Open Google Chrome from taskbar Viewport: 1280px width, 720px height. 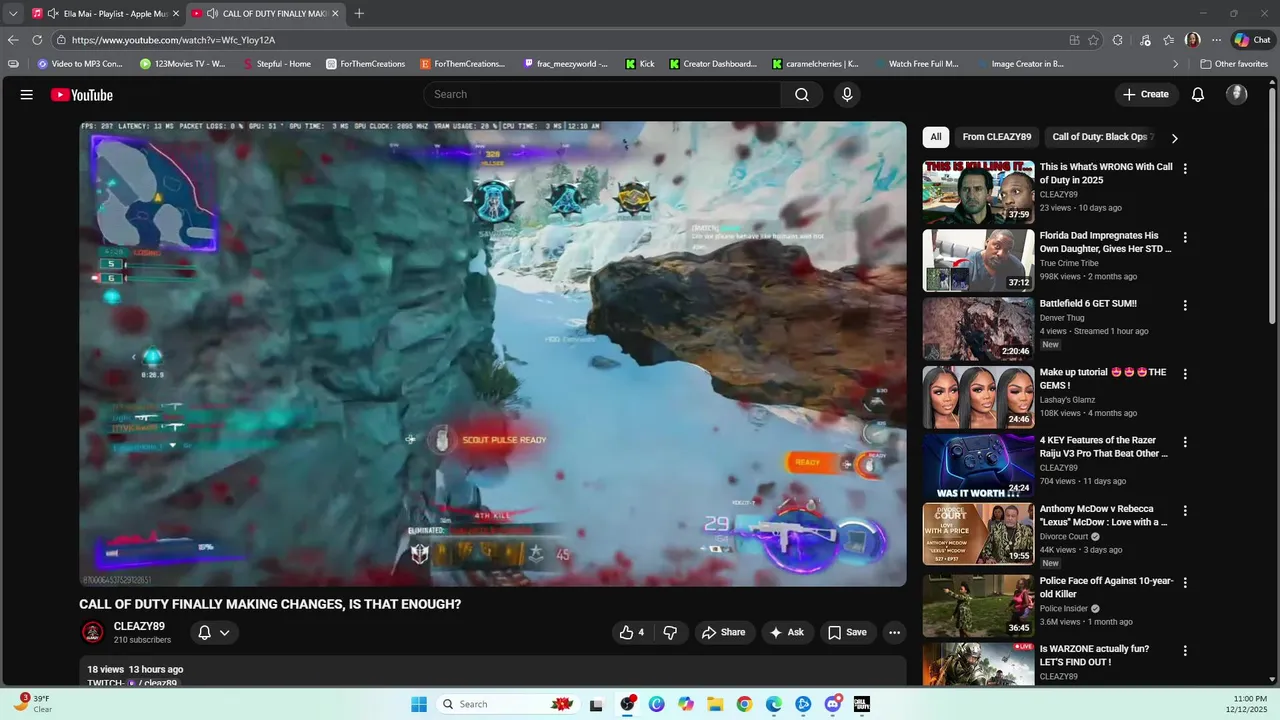tap(744, 704)
